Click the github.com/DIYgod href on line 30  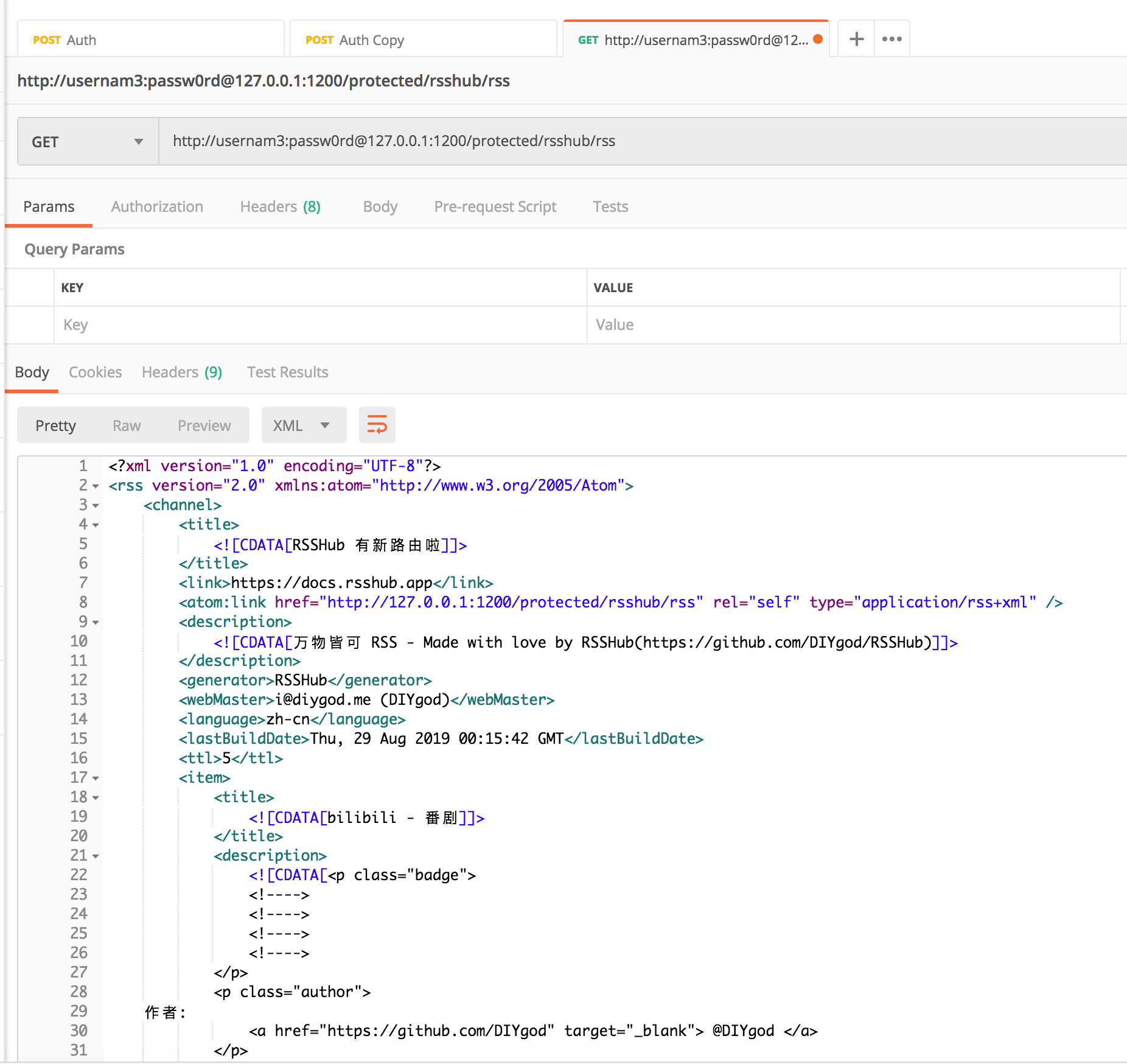(x=437, y=1031)
